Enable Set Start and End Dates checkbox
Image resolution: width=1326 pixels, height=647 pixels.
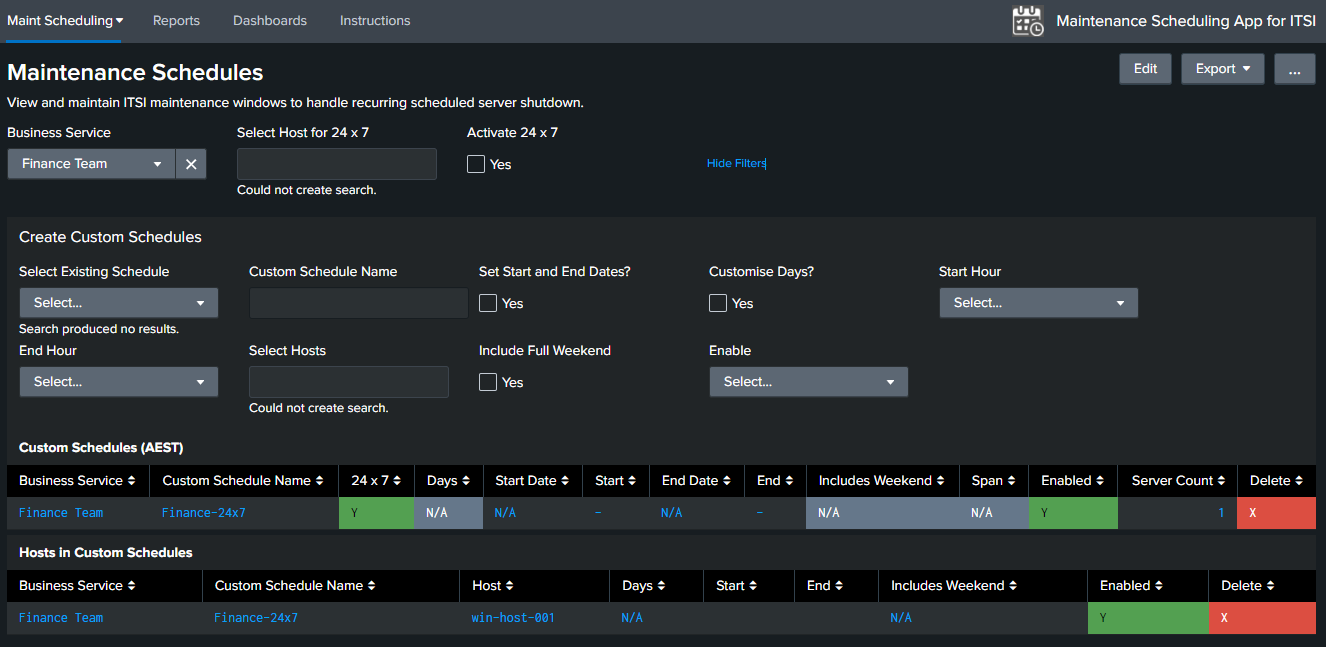[488, 303]
